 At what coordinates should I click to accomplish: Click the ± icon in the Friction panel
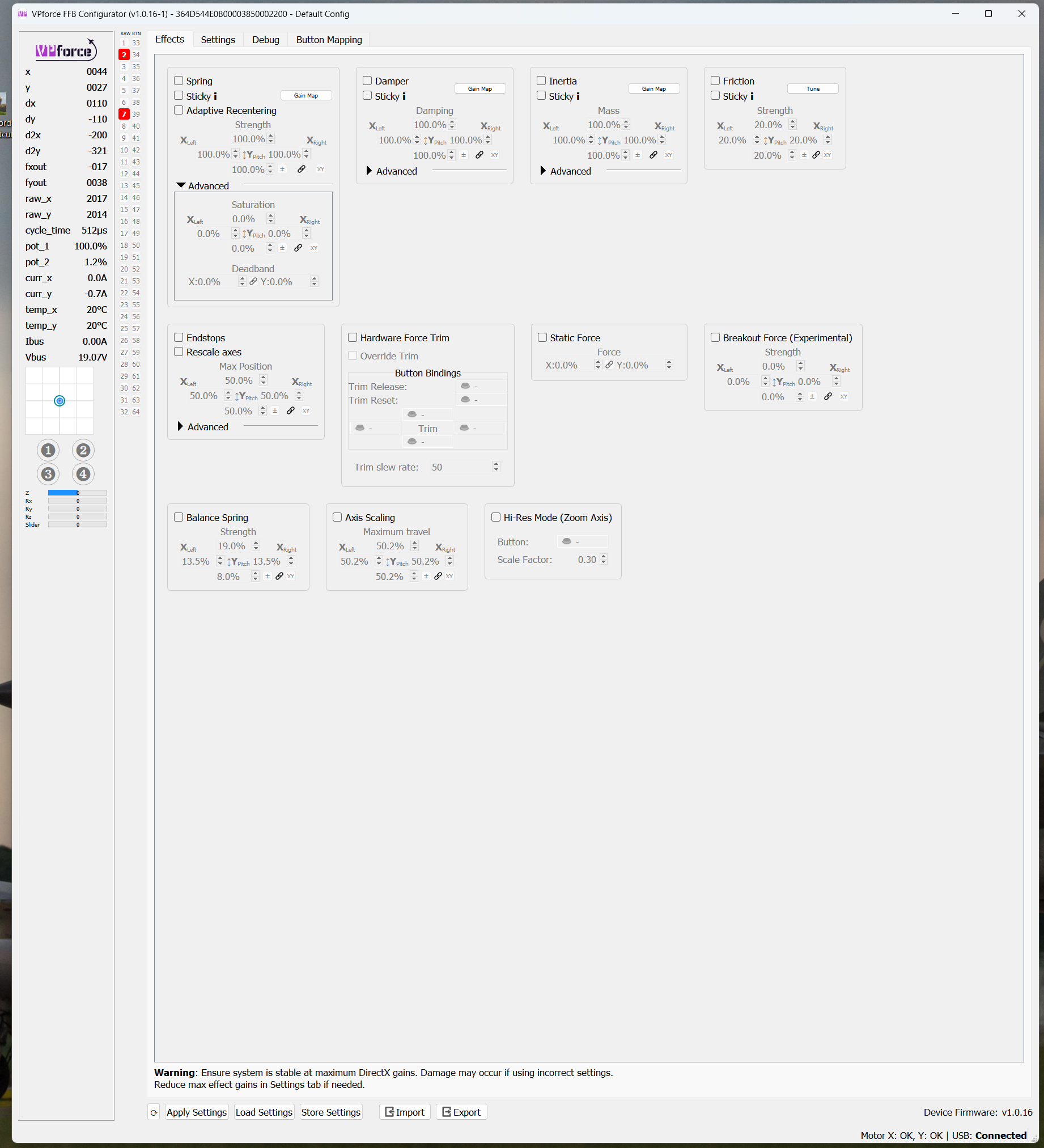tap(804, 155)
